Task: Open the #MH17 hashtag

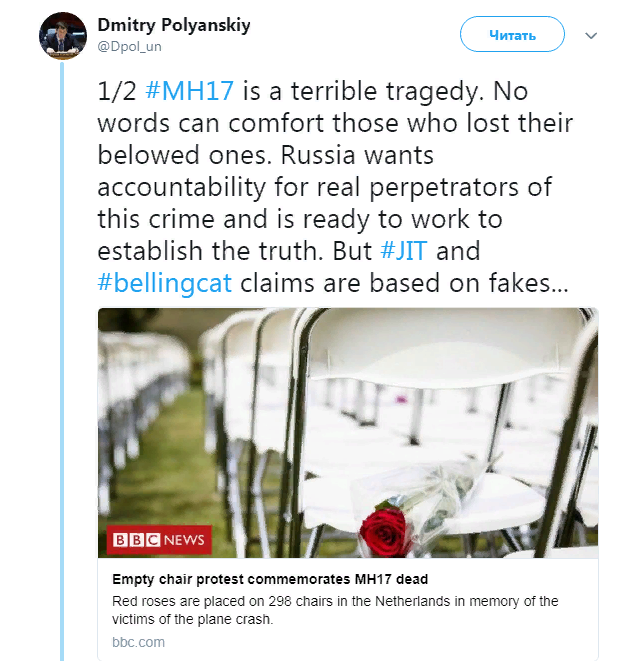Action: [190, 89]
